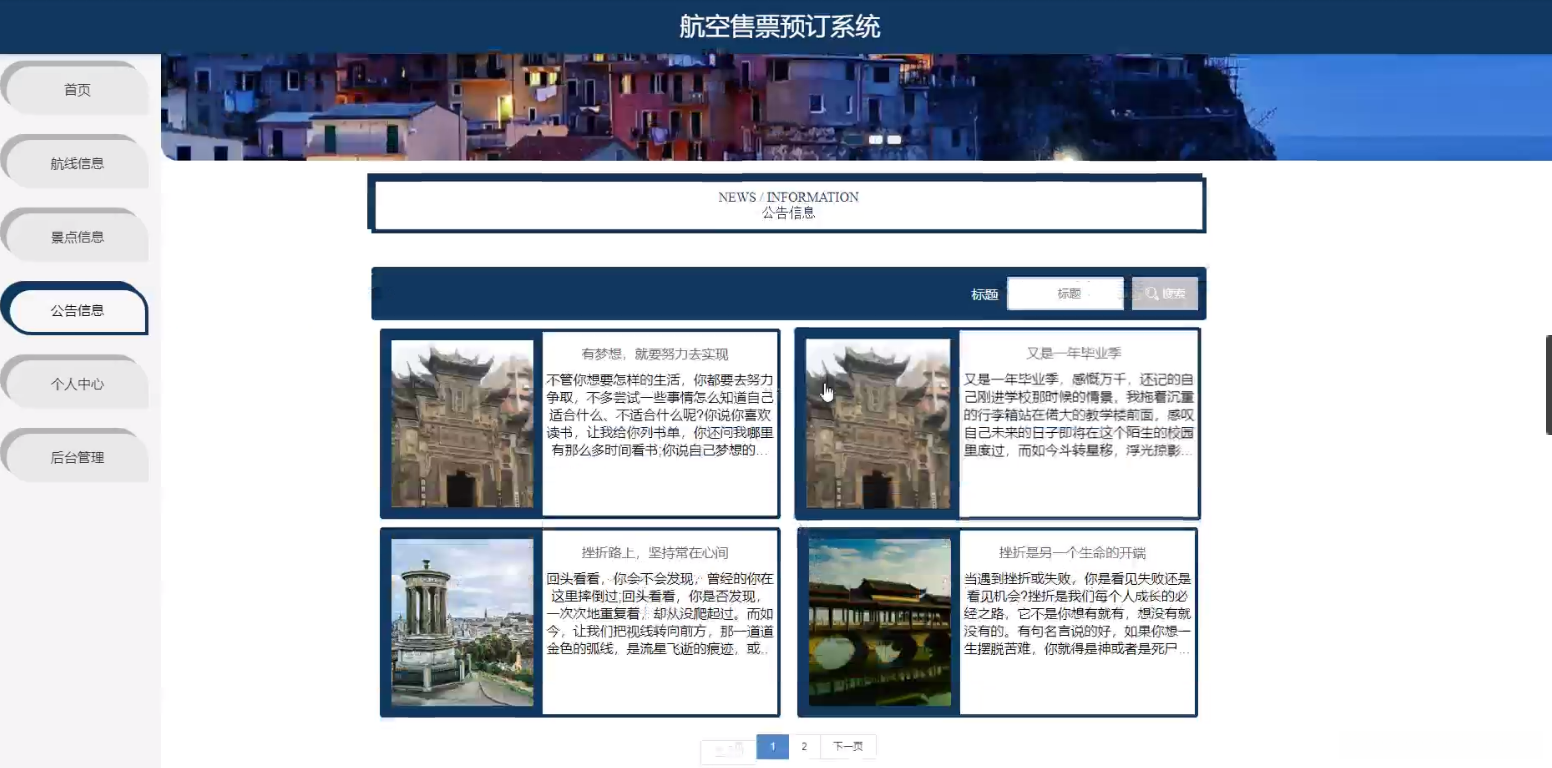Open 后台管理 from the sidebar

point(77,457)
